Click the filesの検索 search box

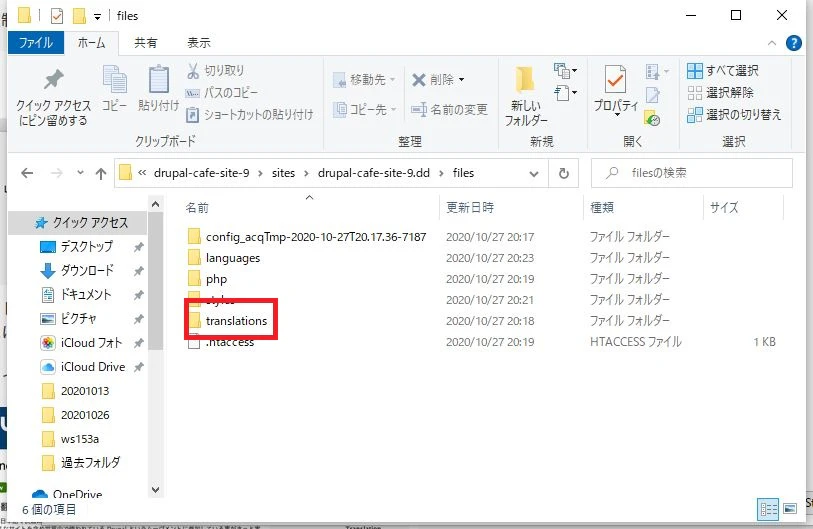pos(692,173)
